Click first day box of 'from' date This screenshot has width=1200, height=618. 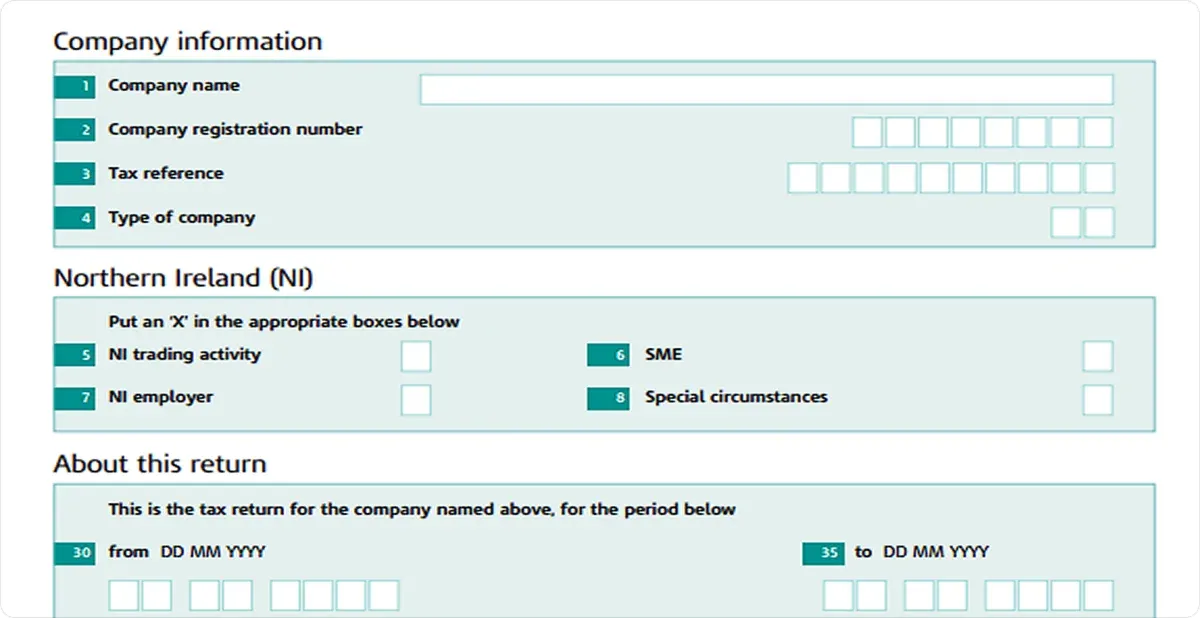click(123, 595)
